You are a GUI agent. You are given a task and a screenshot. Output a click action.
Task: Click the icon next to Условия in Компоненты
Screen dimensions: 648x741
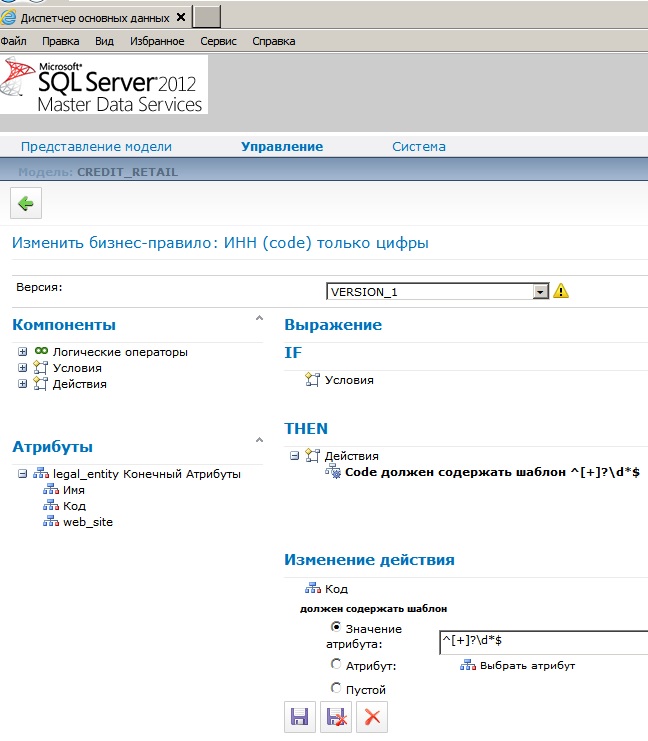41,368
